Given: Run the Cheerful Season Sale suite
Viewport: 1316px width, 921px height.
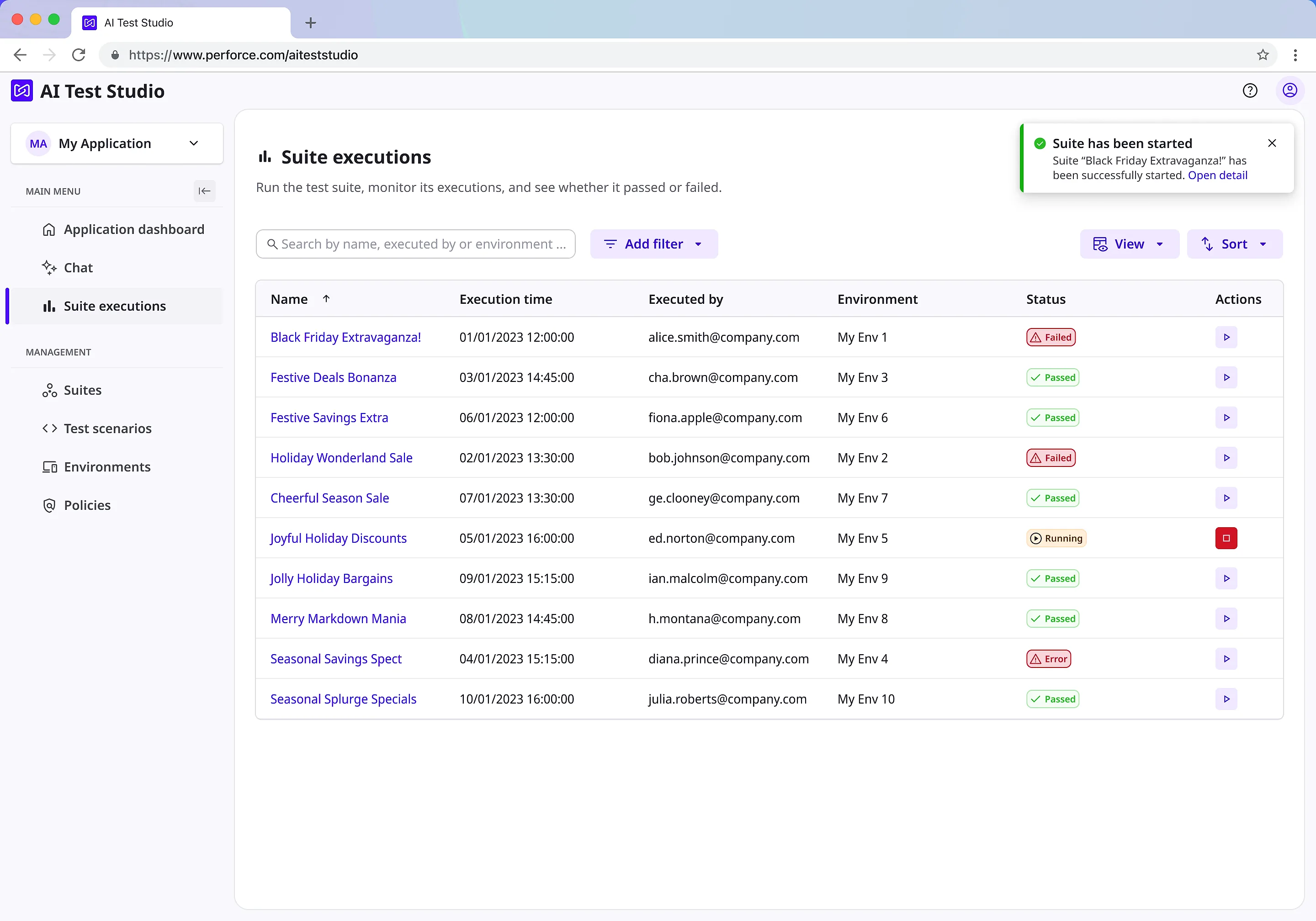Looking at the screenshot, I should [1226, 498].
